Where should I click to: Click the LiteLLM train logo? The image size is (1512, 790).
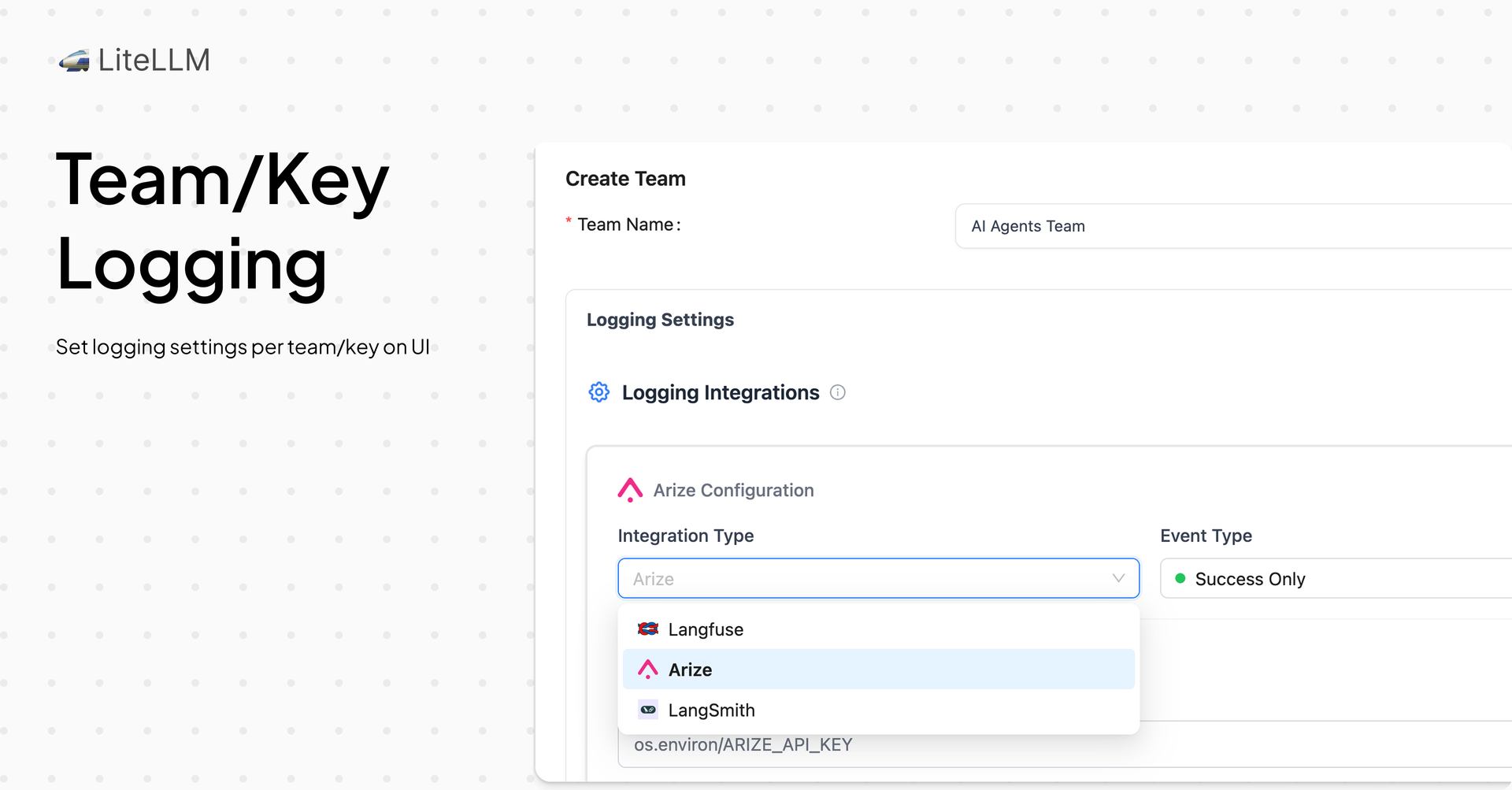point(75,60)
